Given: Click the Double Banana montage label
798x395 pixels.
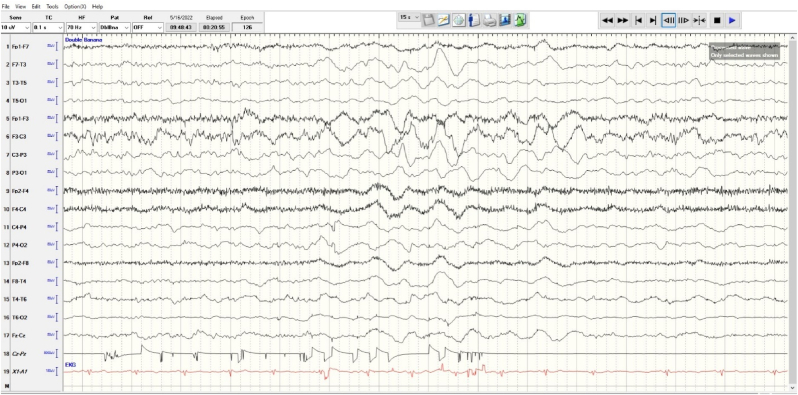Looking at the screenshot, I should tap(83, 40).
